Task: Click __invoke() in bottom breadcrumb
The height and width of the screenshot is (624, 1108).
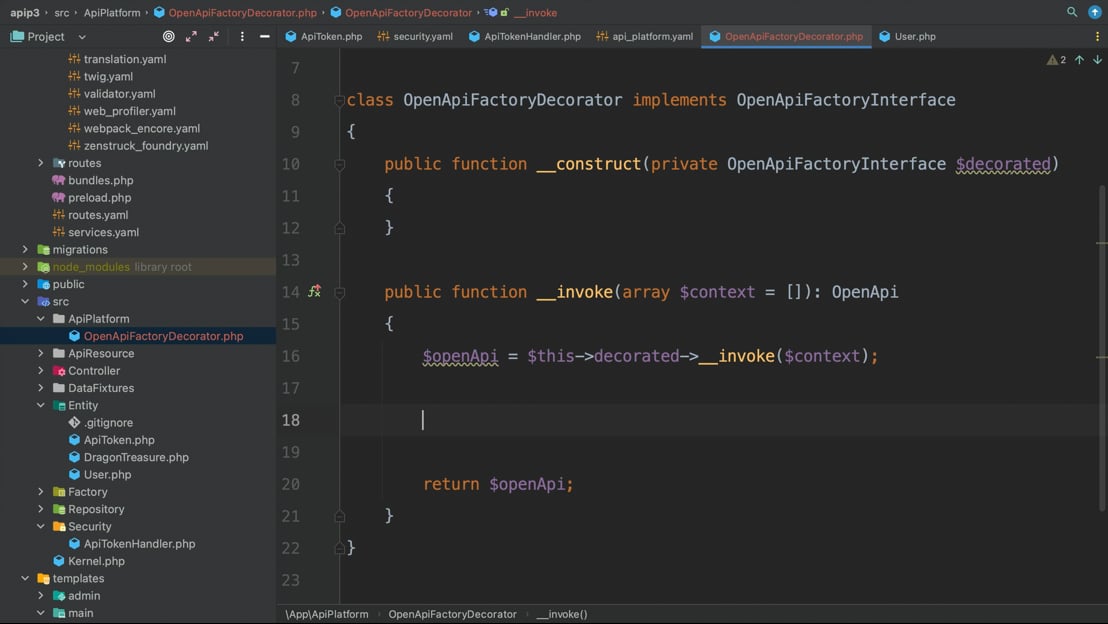Action: click(x=562, y=614)
